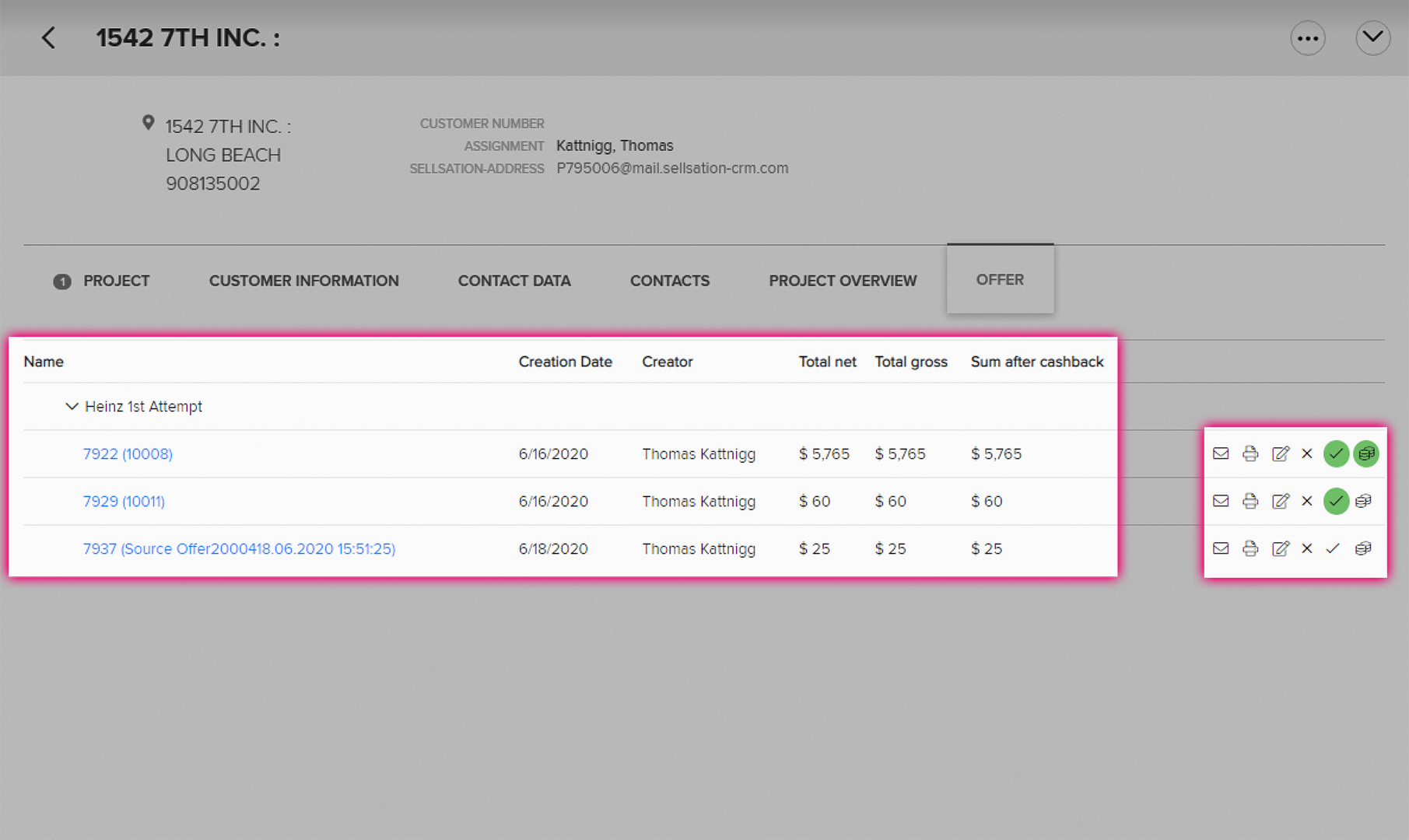
Task: Delete offer 7929 with X icon
Action: (1307, 501)
